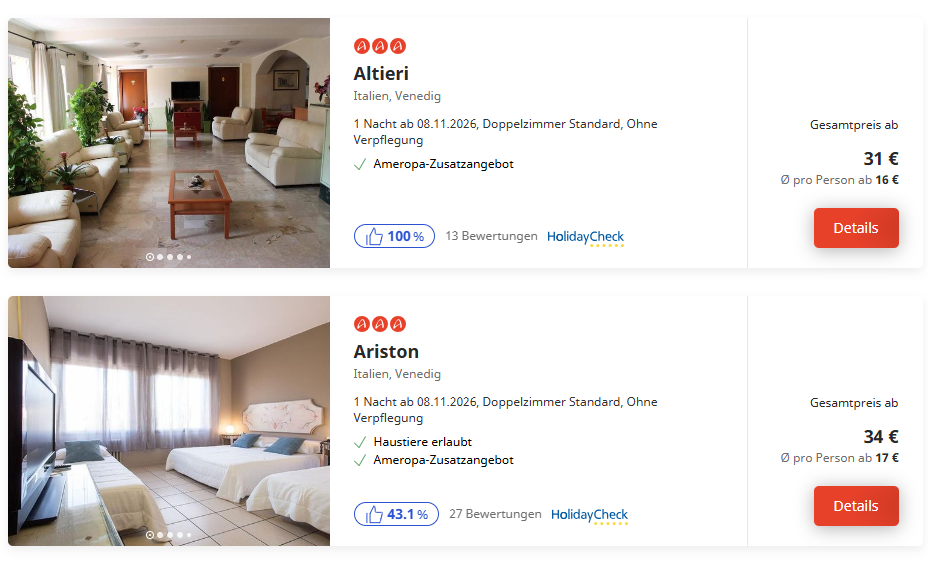Select last carousel dot on Altieri photo
The width and height of the screenshot is (928, 564).
pyautogui.click(x=189, y=257)
